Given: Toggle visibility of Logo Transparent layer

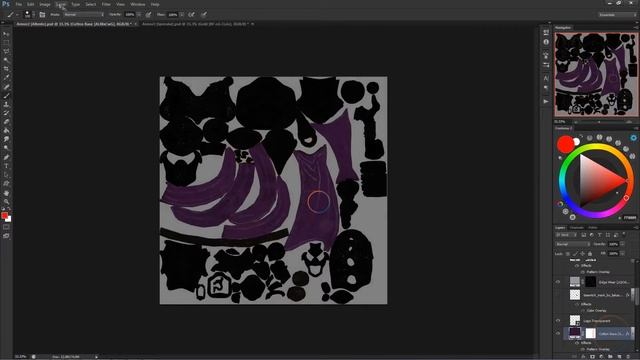Looking at the screenshot, I should 558,320.
